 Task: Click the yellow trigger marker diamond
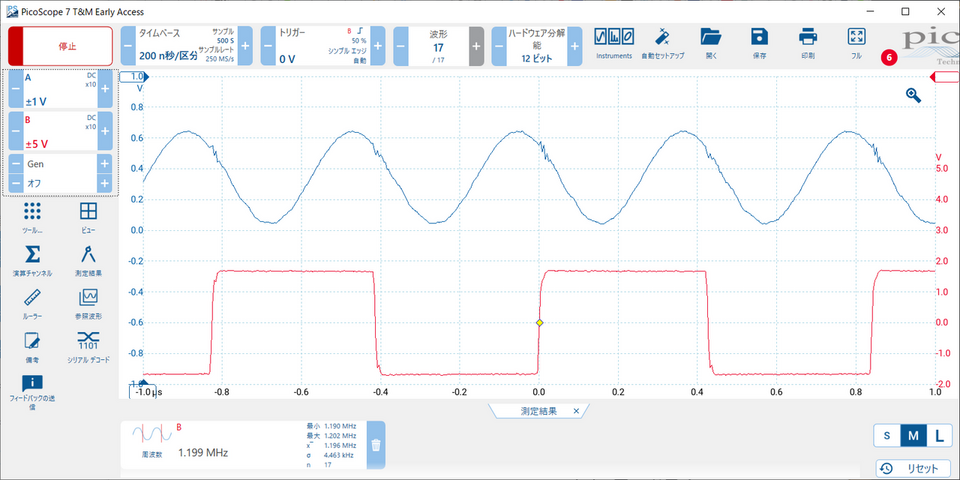(x=539, y=323)
